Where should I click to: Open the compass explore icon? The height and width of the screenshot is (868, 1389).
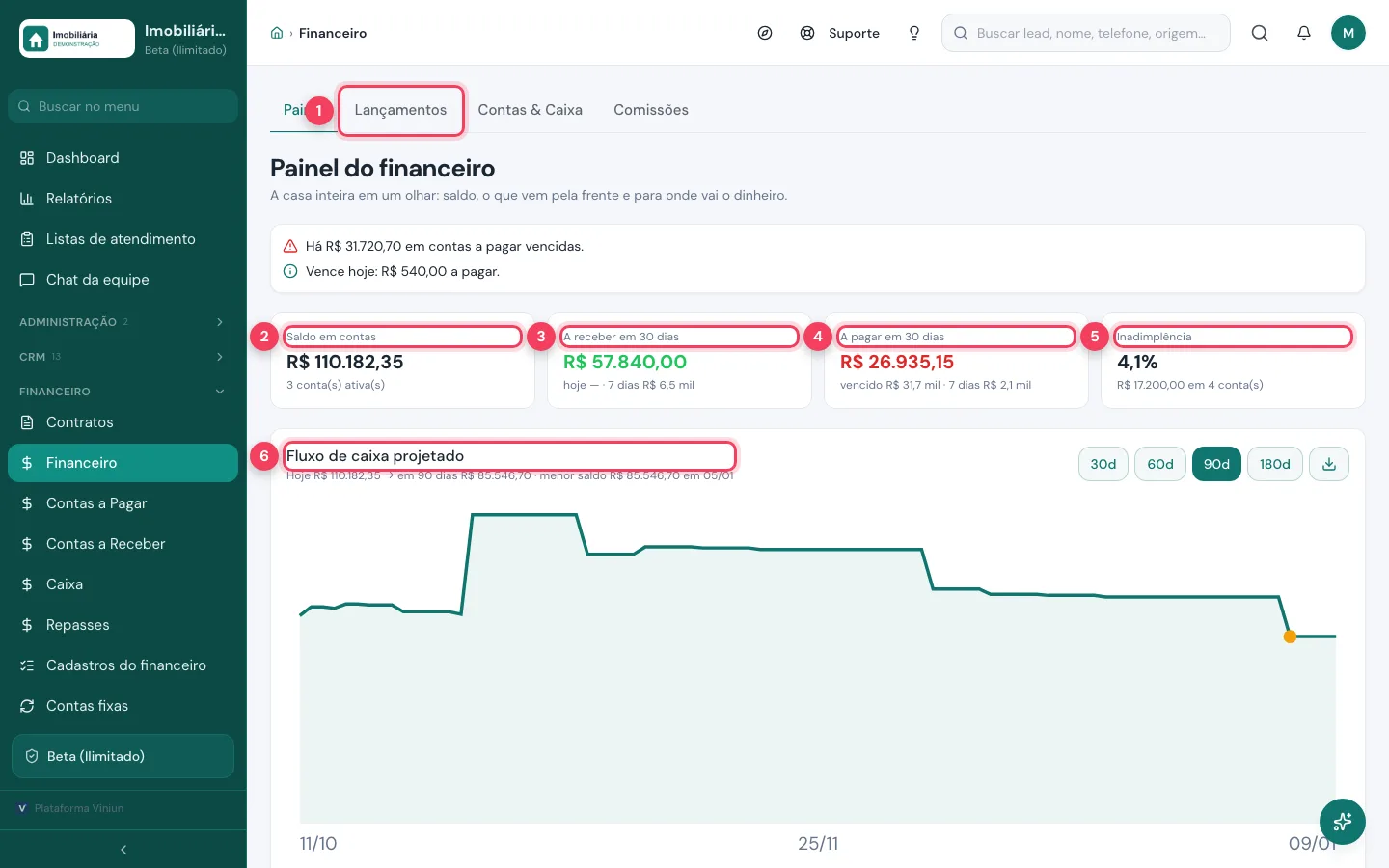coord(765,33)
